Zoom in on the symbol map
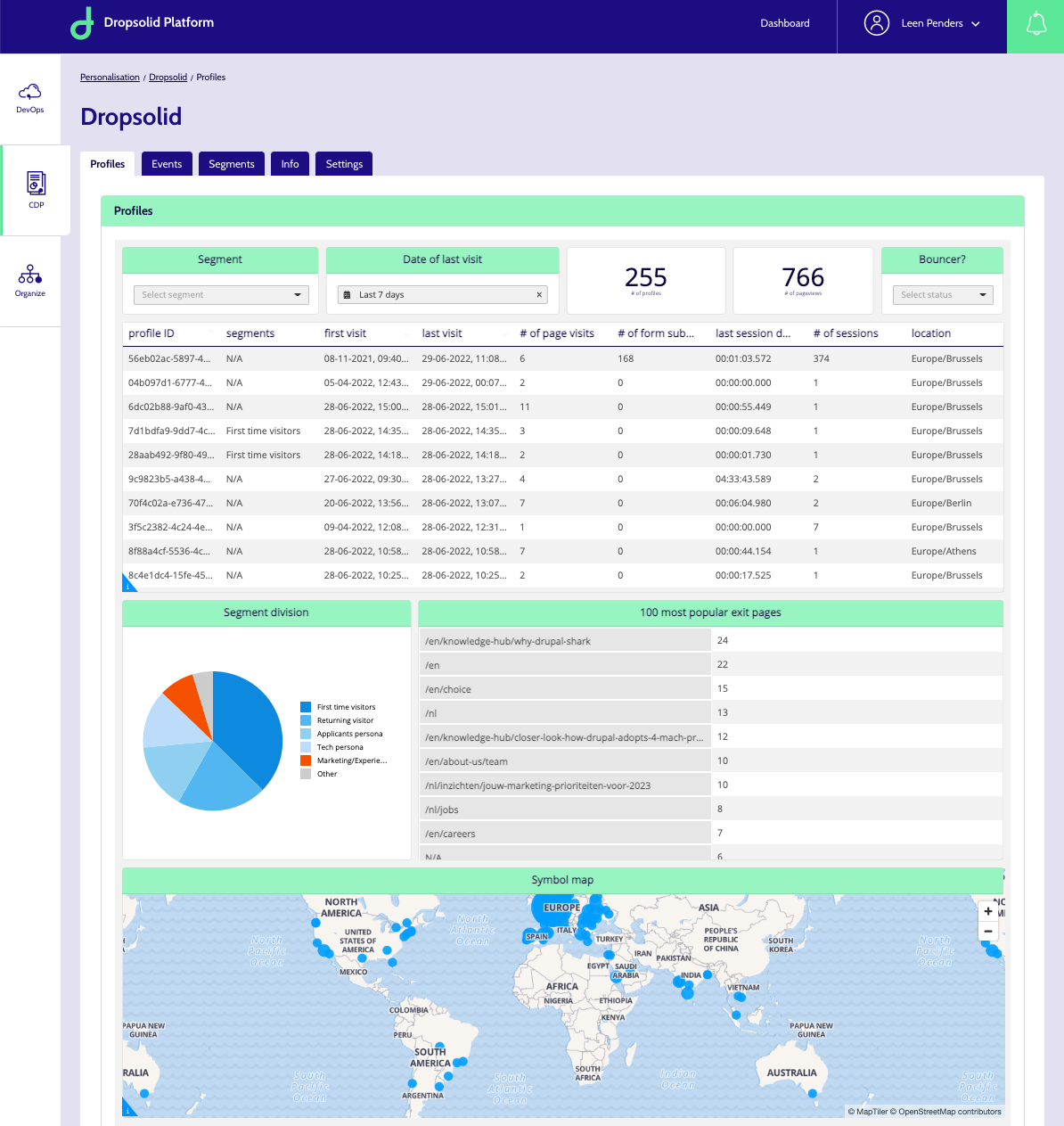 pyautogui.click(x=988, y=911)
